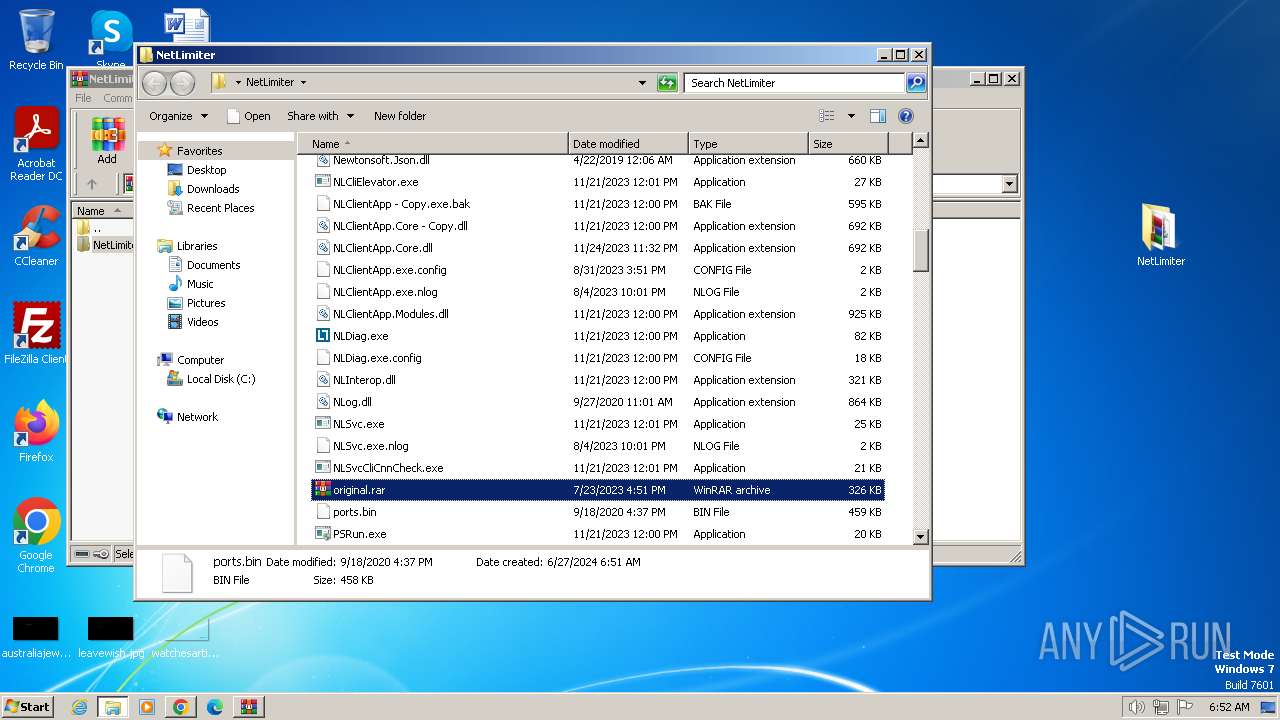Select Recent Places in navigation pane
The image size is (1280, 720).
click(x=220, y=208)
